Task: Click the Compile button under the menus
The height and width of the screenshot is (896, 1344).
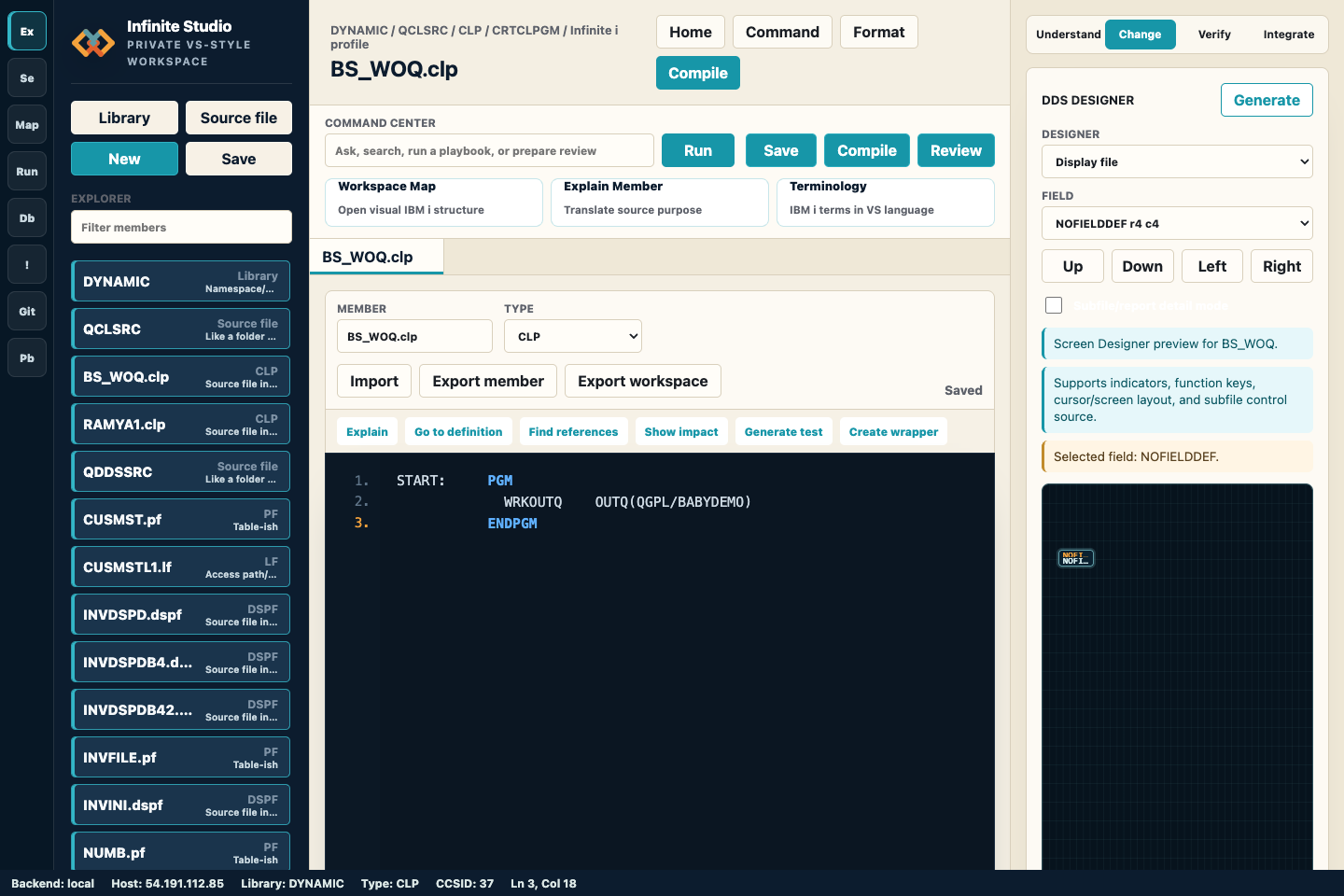Action: point(698,73)
